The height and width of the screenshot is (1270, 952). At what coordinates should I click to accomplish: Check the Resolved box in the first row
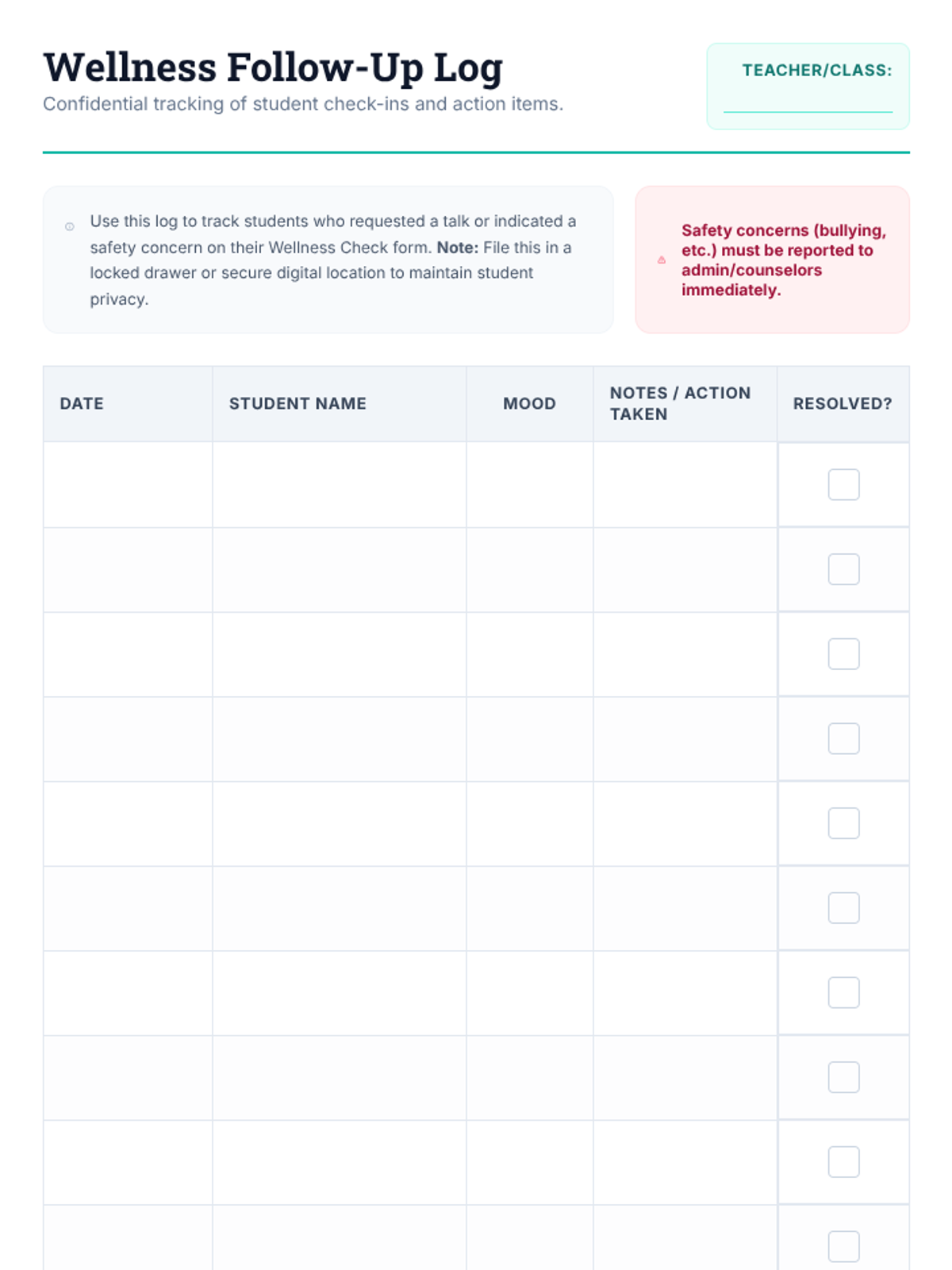pos(843,485)
